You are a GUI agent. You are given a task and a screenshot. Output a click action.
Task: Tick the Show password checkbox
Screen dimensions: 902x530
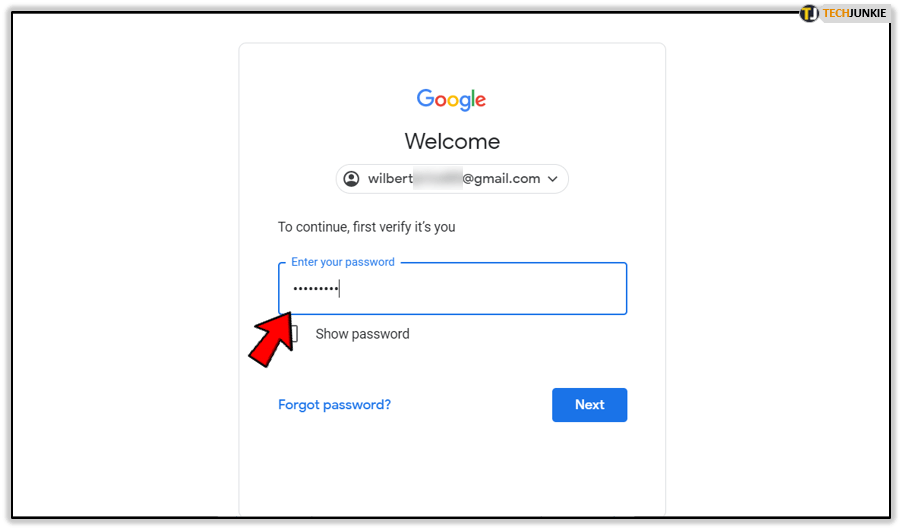pyautogui.click(x=295, y=334)
